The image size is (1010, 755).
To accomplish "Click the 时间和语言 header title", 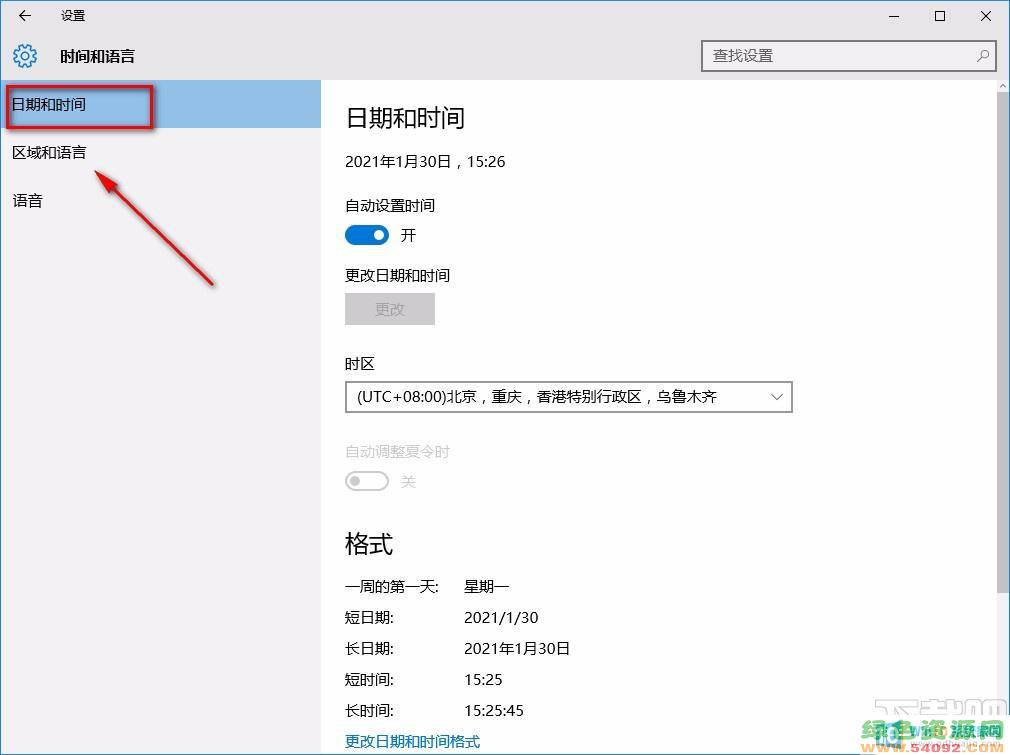I will tap(98, 56).
